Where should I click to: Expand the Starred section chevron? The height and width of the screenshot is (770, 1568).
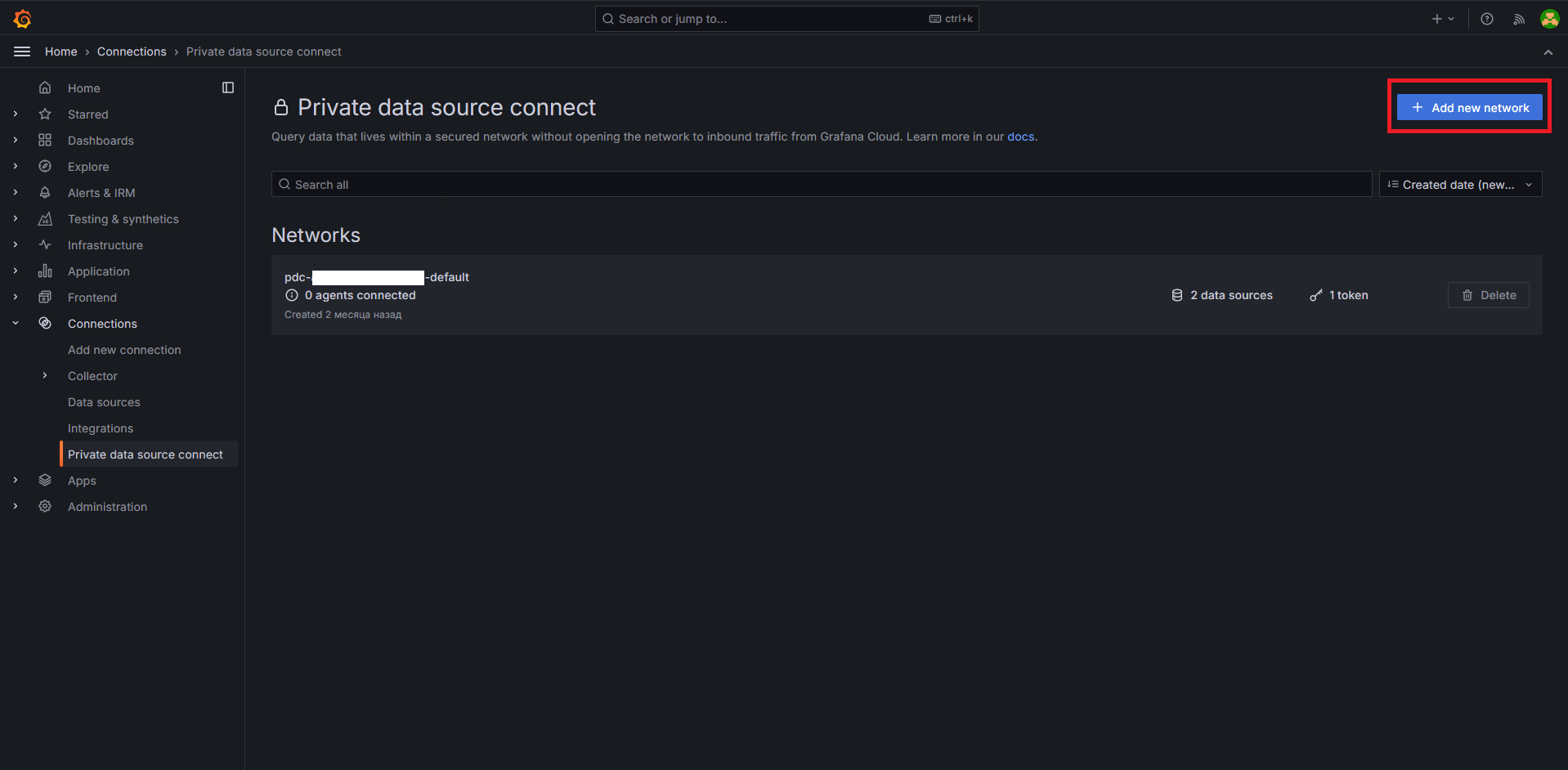tap(16, 114)
